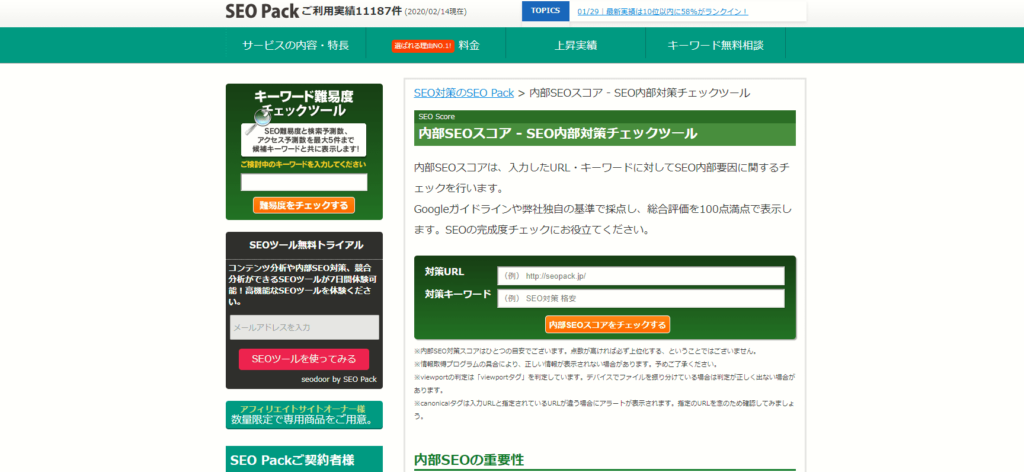Open キーワード無料相談 menu item
Screen dimensions: 1024x472
coord(715,46)
